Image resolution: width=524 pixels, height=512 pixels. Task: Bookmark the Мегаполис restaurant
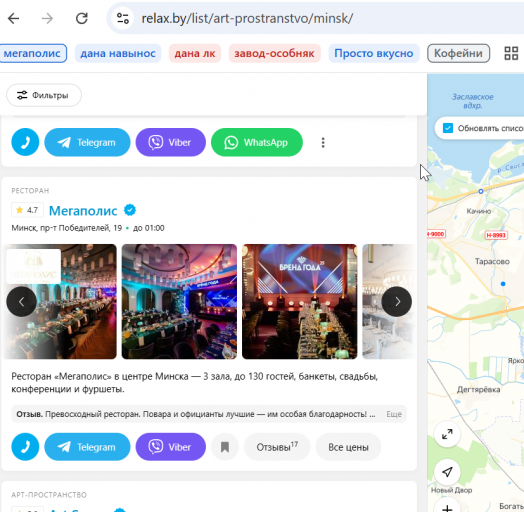point(225,447)
